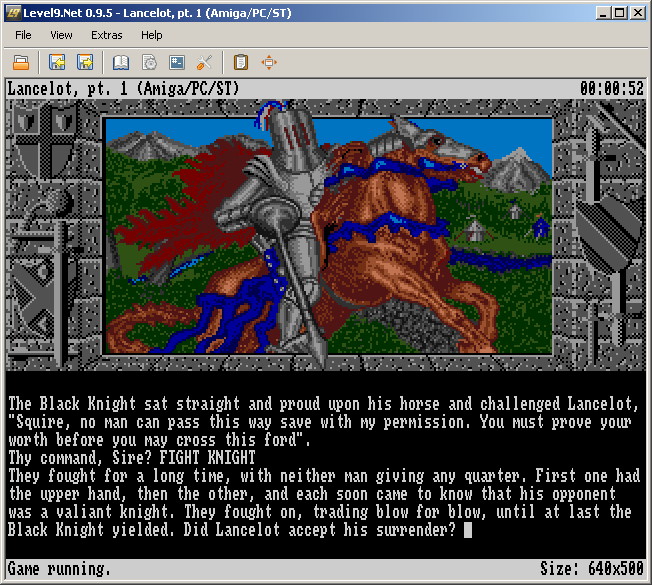Click the open book toolbar icon
Viewport: 652px width, 585px height.
[121, 63]
